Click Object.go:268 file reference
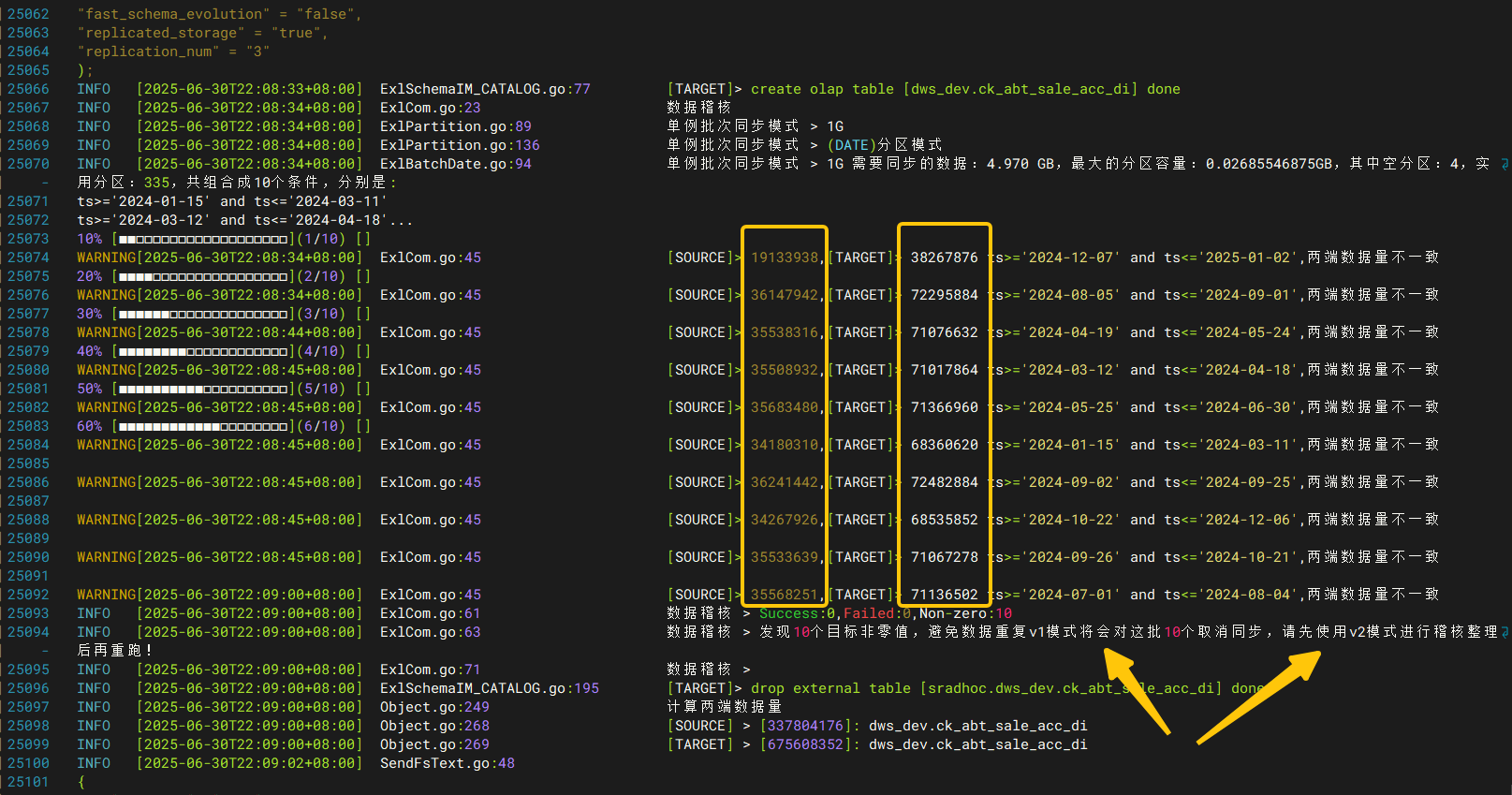Viewport: 1512px width, 795px height. coord(434,726)
